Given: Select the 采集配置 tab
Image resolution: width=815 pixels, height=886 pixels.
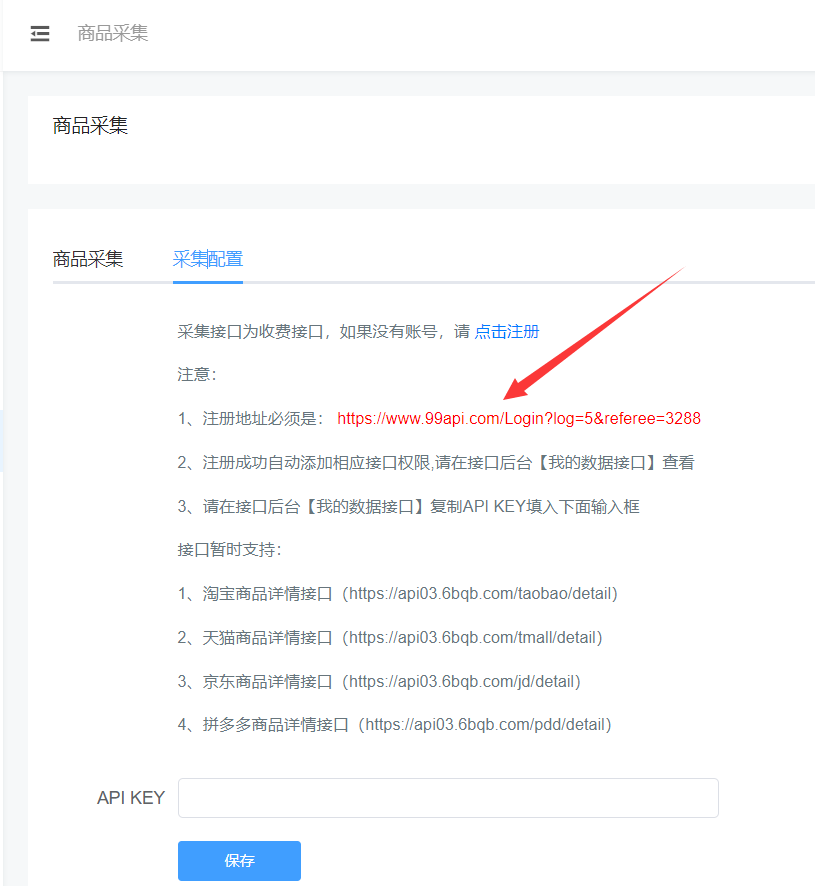Looking at the screenshot, I should (207, 259).
